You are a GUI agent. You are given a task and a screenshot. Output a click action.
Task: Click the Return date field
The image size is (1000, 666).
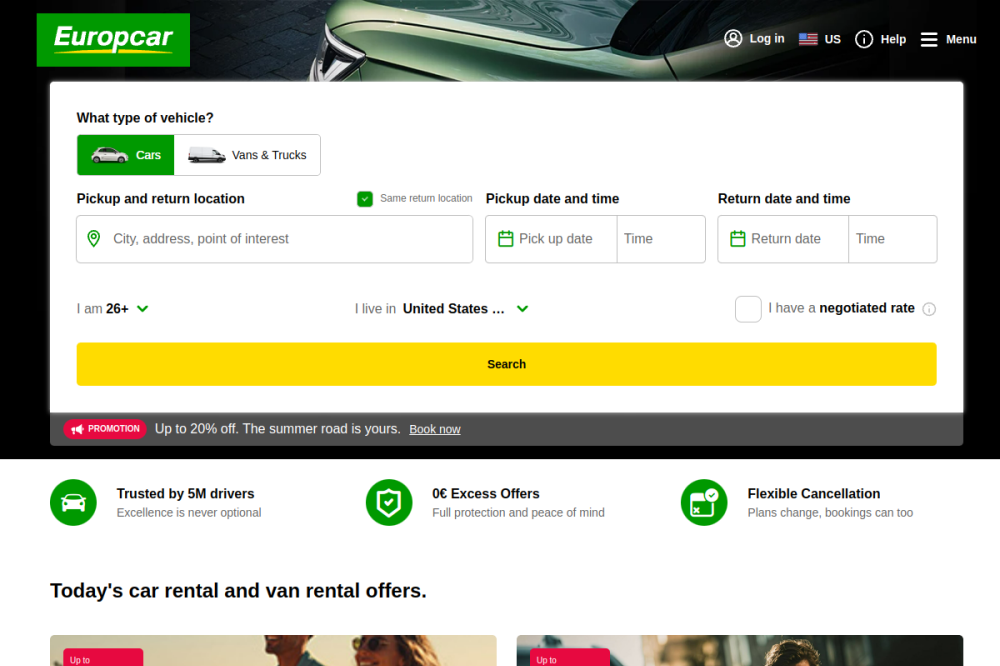coord(783,239)
